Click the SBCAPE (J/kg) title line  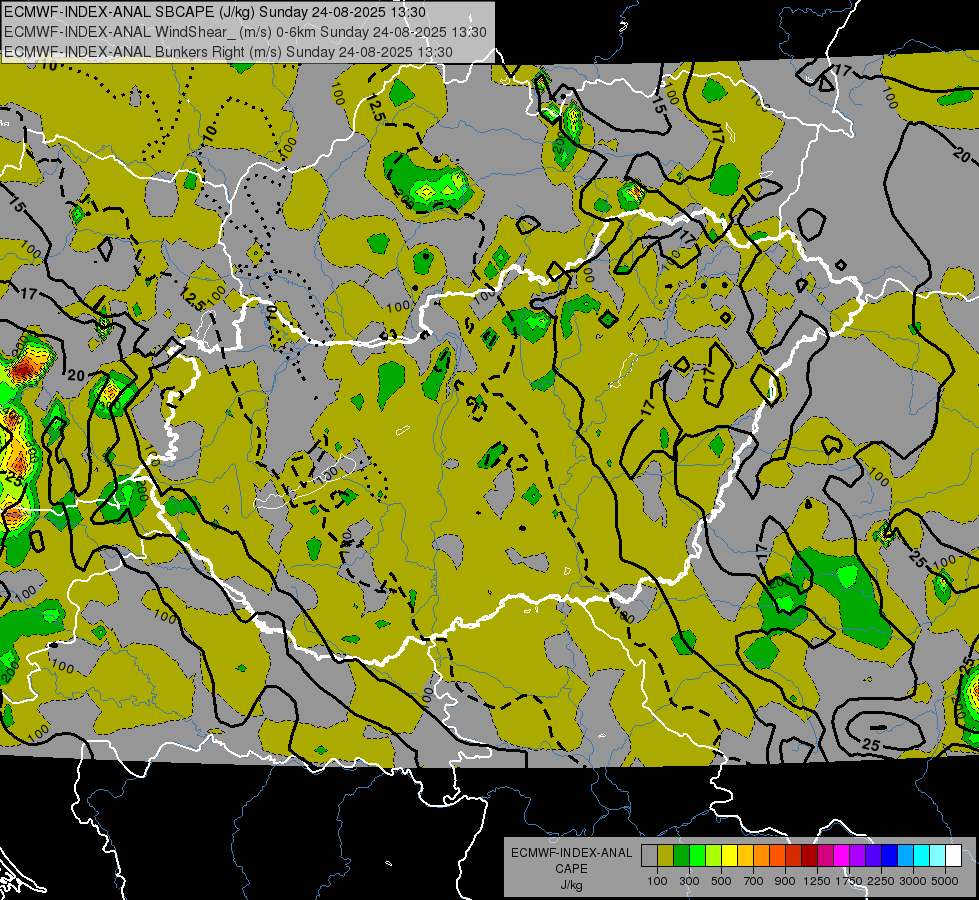(215, 12)
